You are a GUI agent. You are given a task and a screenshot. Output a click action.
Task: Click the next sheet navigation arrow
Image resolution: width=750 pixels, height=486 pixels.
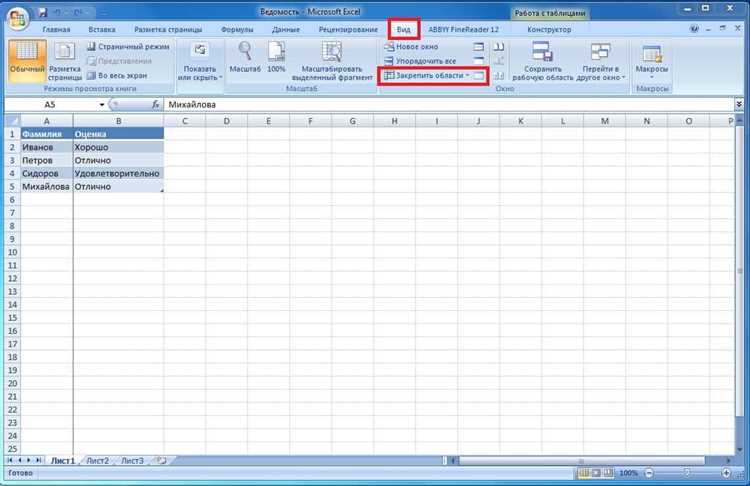click(29, 460)
